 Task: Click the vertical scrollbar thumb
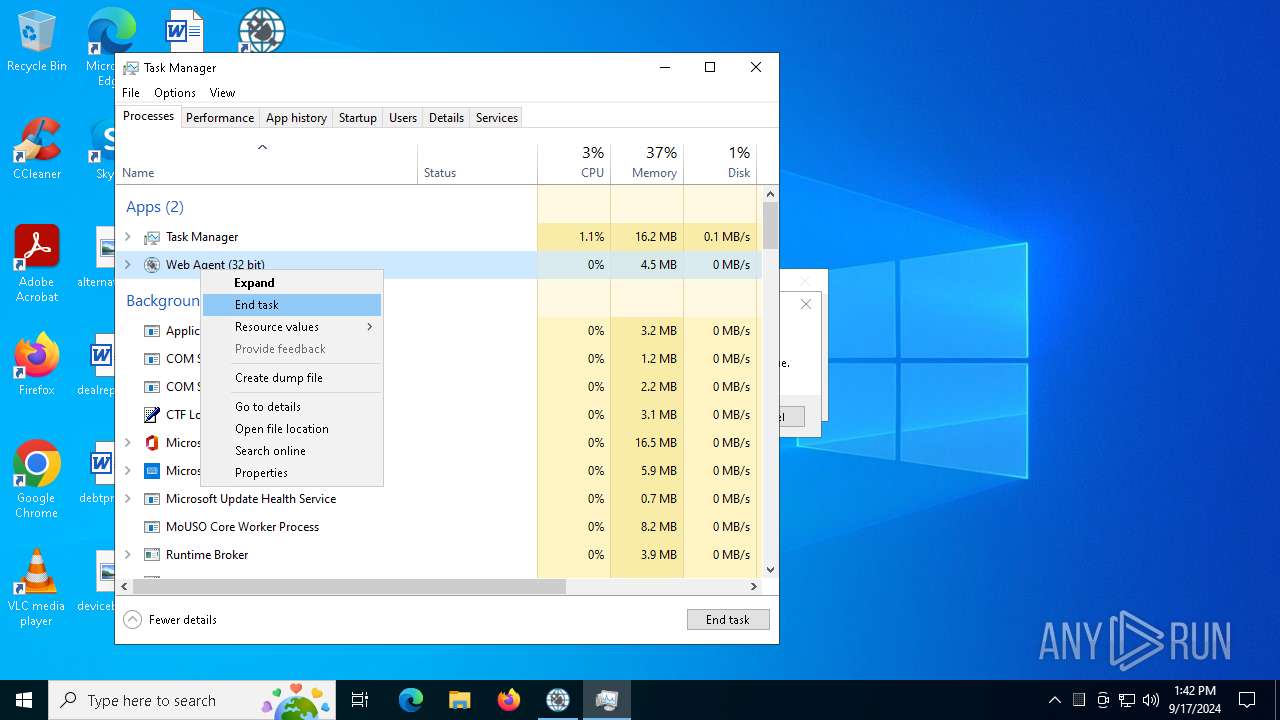click(x=770, y=225)
